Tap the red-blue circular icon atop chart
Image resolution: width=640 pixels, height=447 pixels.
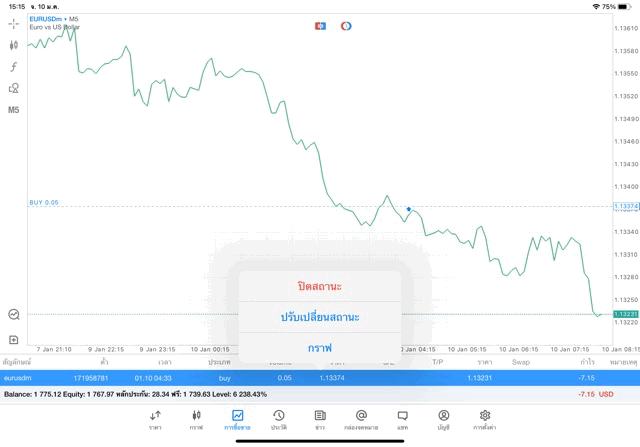click(x=346, y=25)
